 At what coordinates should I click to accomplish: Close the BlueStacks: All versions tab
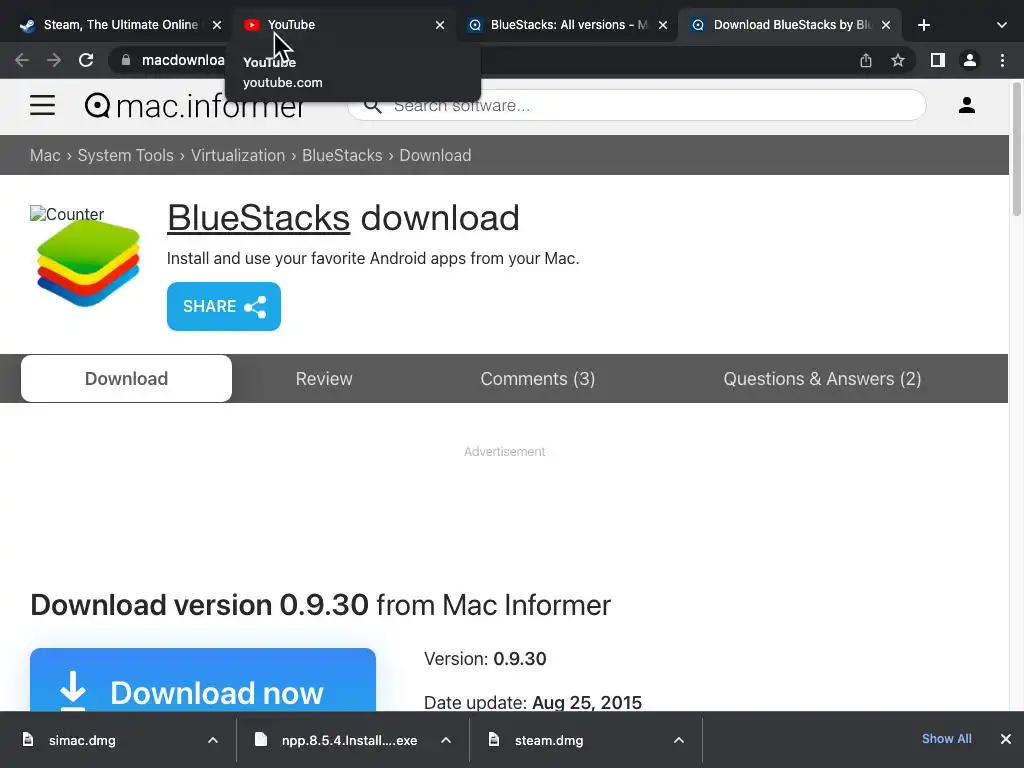tap(663, 25)
